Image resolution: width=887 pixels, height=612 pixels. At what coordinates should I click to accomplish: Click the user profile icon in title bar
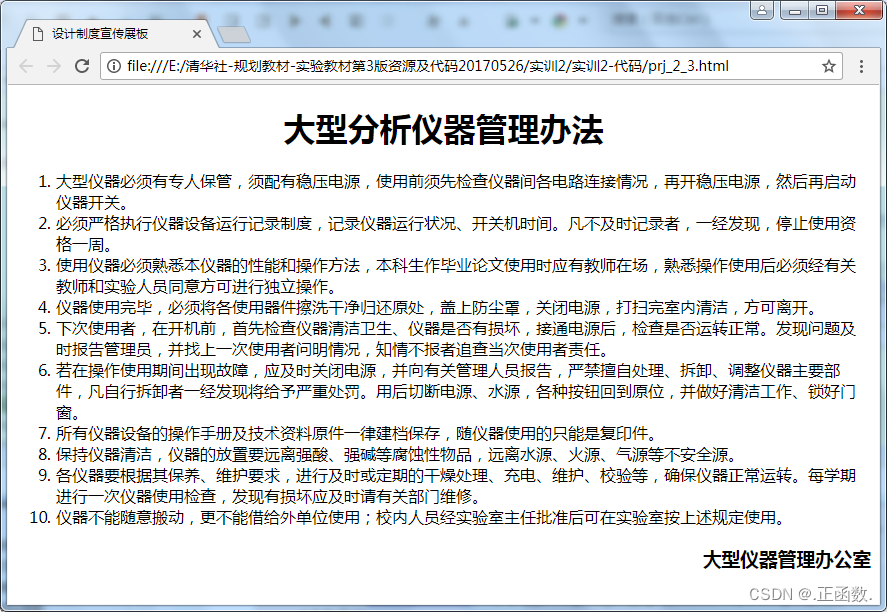coord(762,10)
